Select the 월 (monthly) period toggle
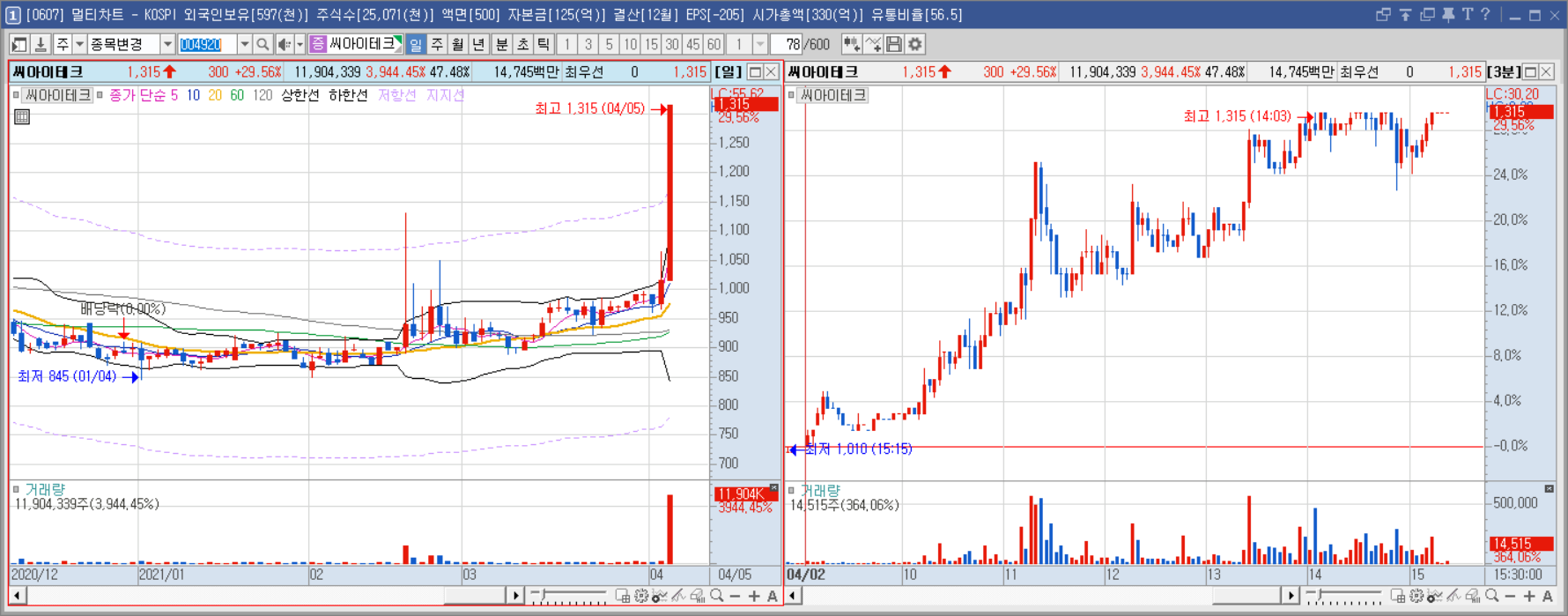Screen dimensions: 1568x616 458,44
